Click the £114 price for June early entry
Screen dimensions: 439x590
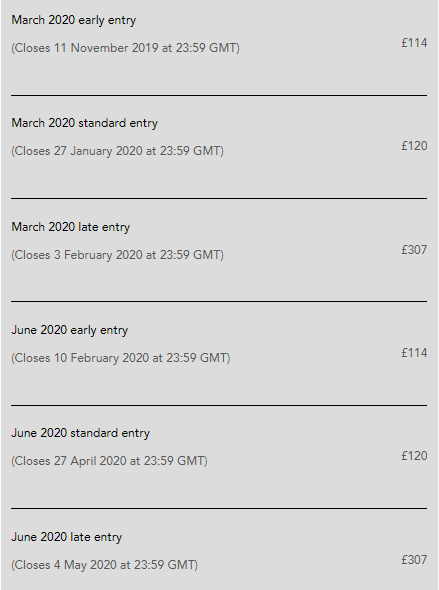click(x=414, y=353)
